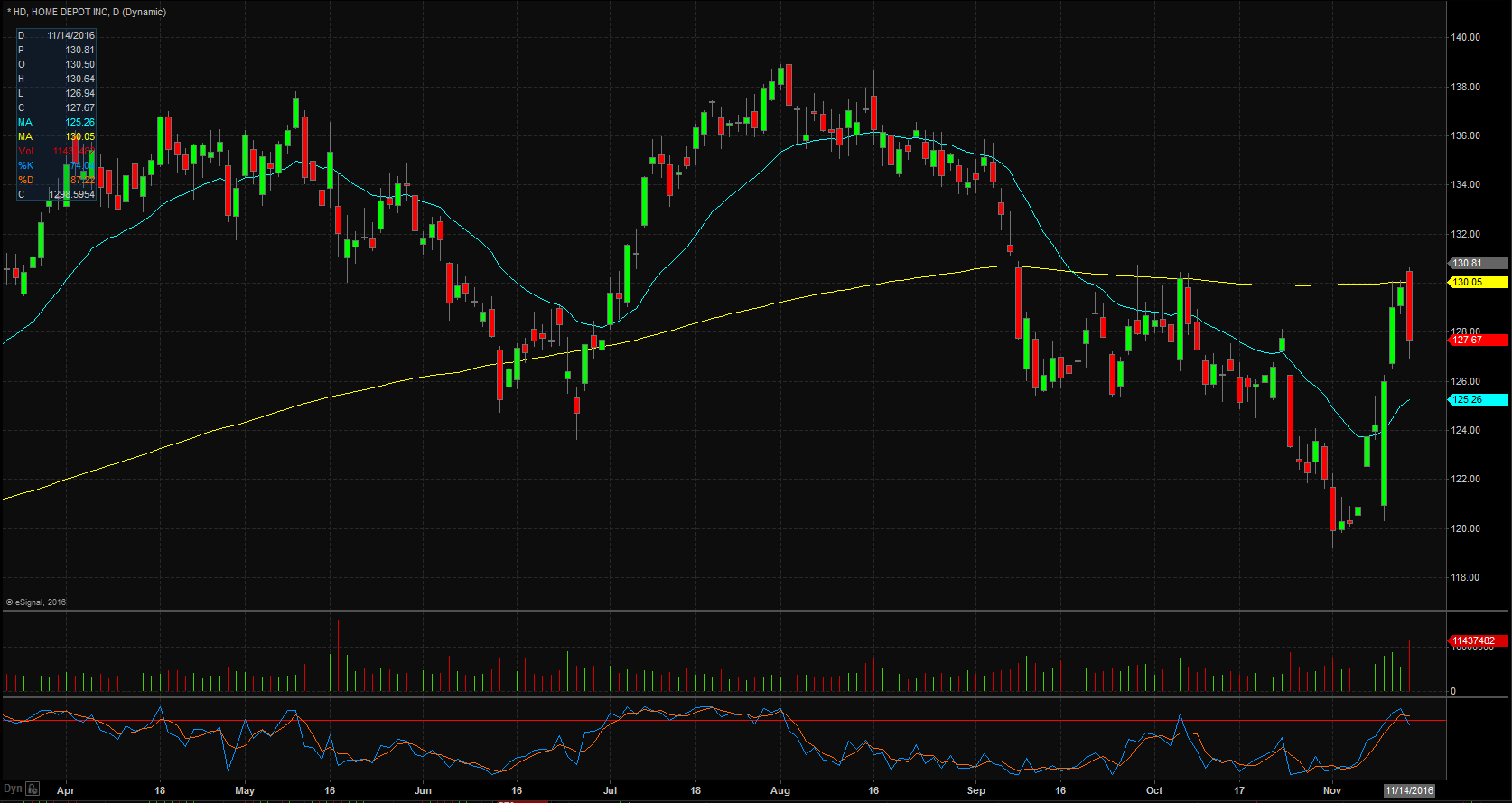
Task: Click the yellow MA 130.05 data row
Action: [56, 137]
